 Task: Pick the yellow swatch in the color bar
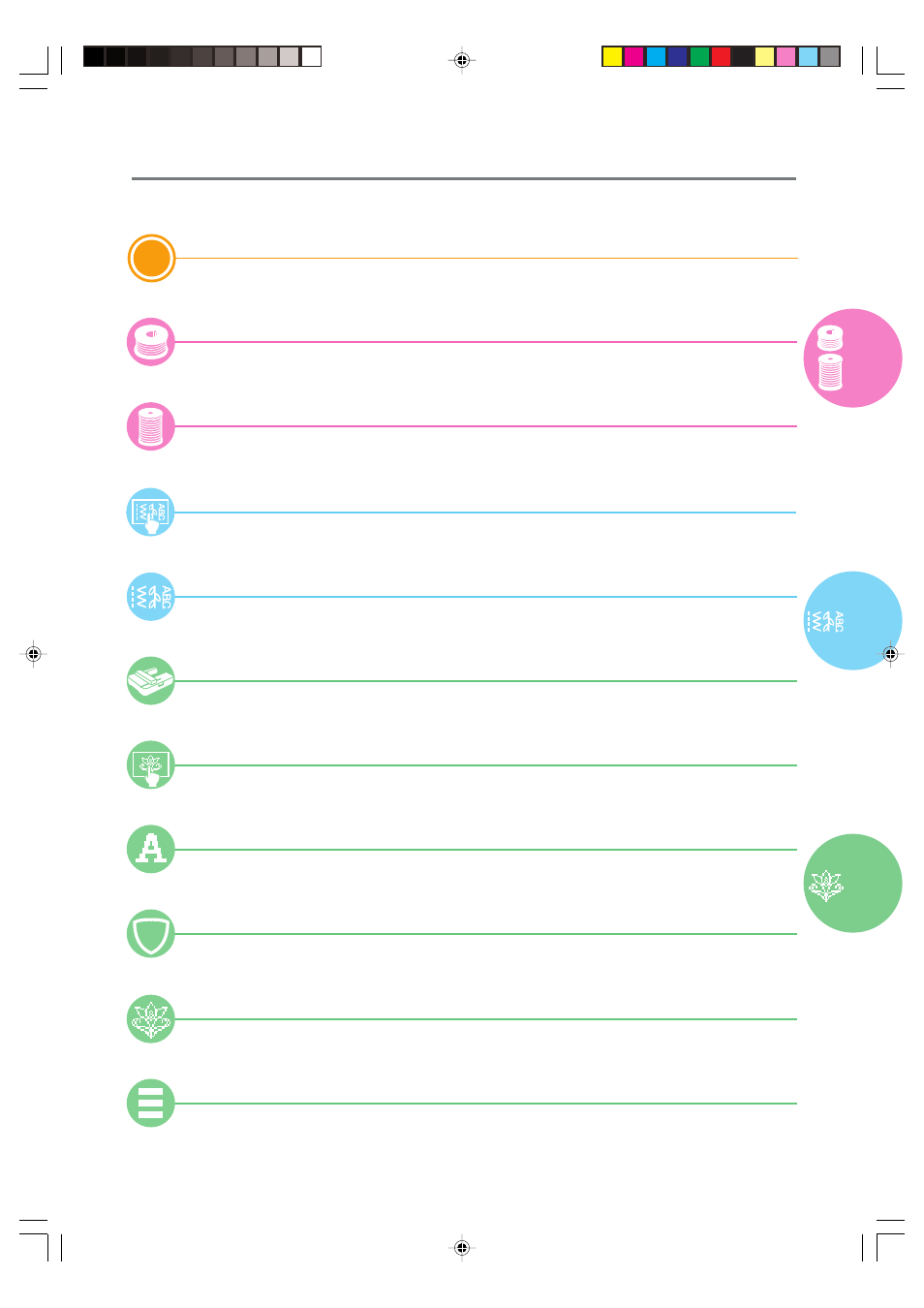click(612, 56)
